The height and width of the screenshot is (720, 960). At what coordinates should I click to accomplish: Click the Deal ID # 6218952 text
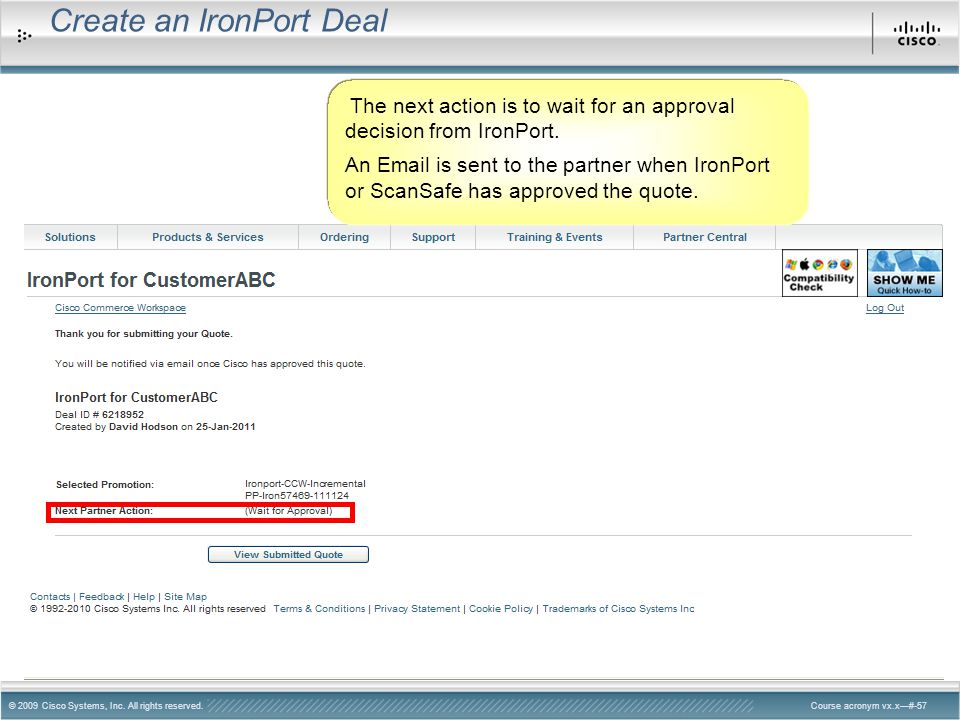pos(99,414)
